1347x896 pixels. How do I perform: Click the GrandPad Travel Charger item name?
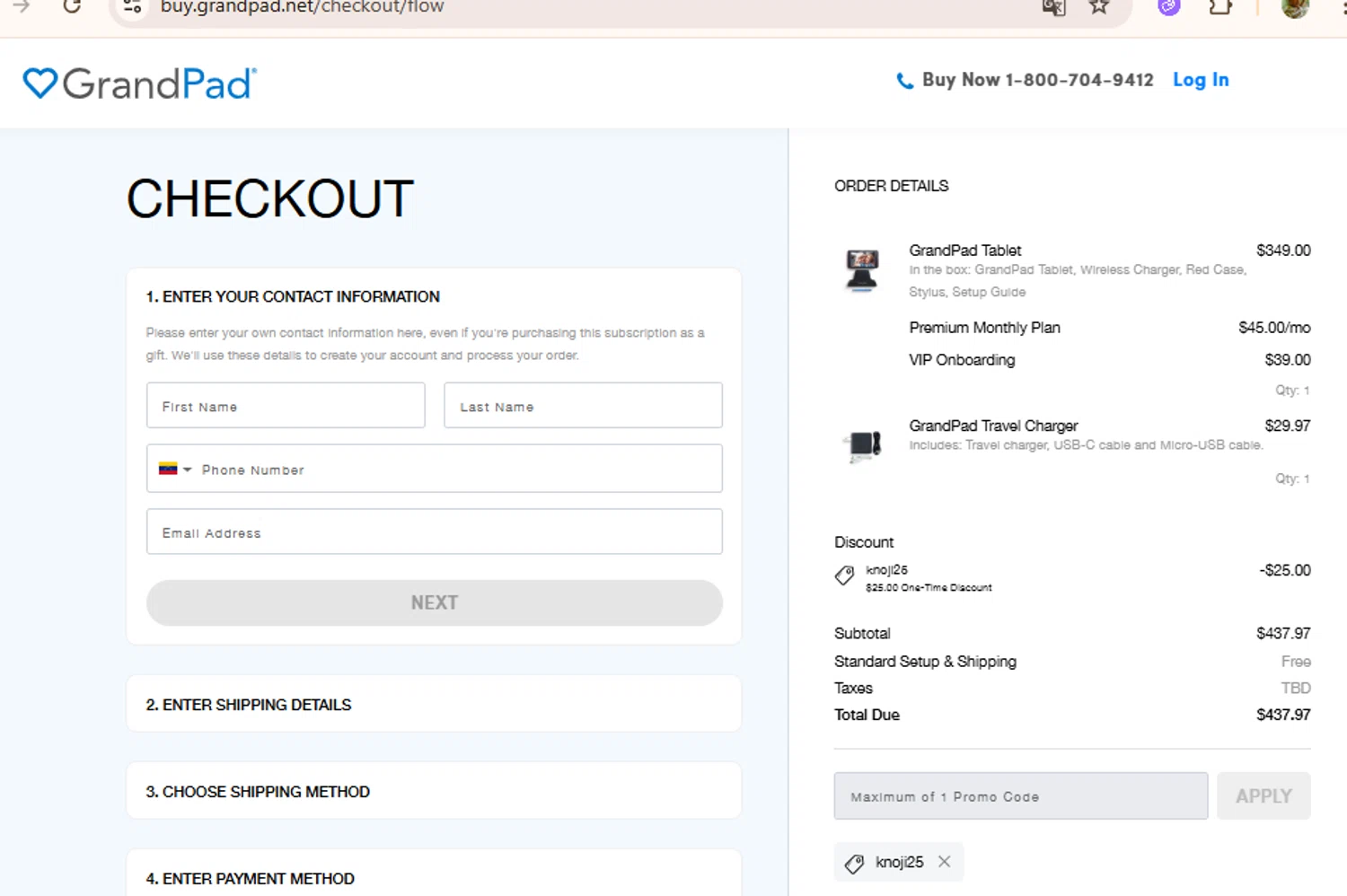(x=993, y=426)
